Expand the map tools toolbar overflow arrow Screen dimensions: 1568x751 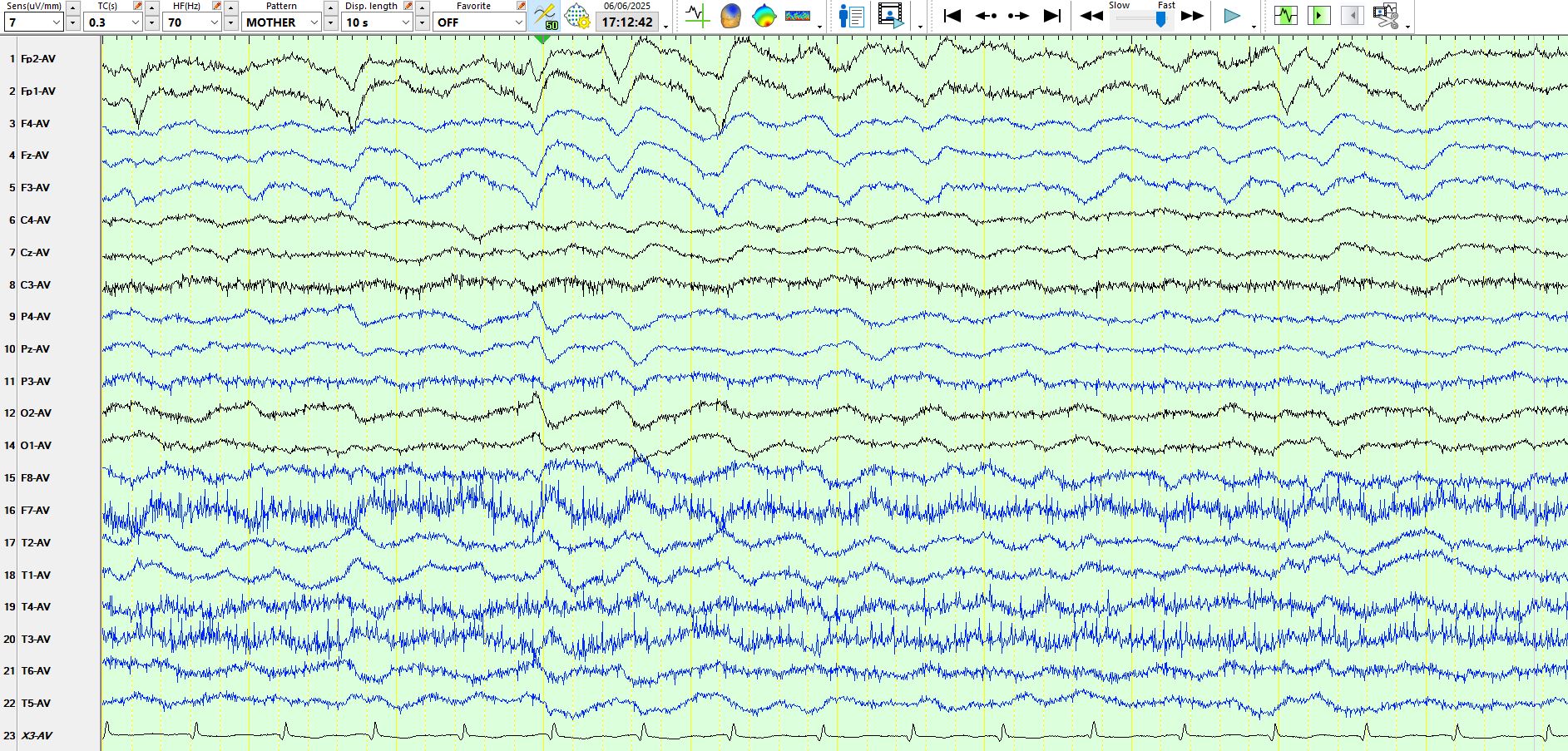(820, 27)
